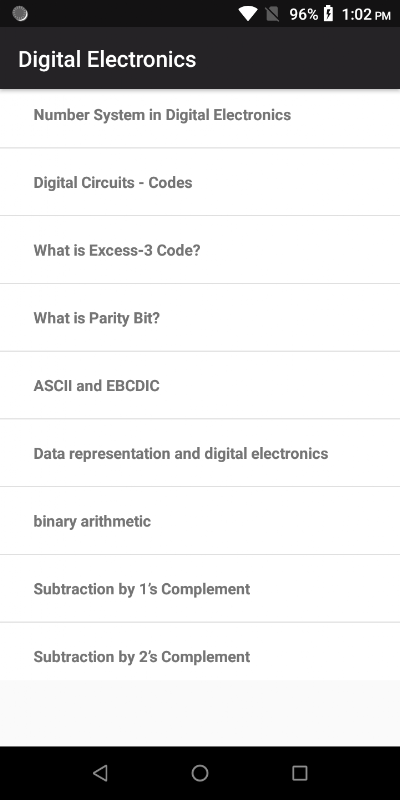Tap the Android back navigation icon
Viewport: 400px width, 800px height.
click(100, 773)
